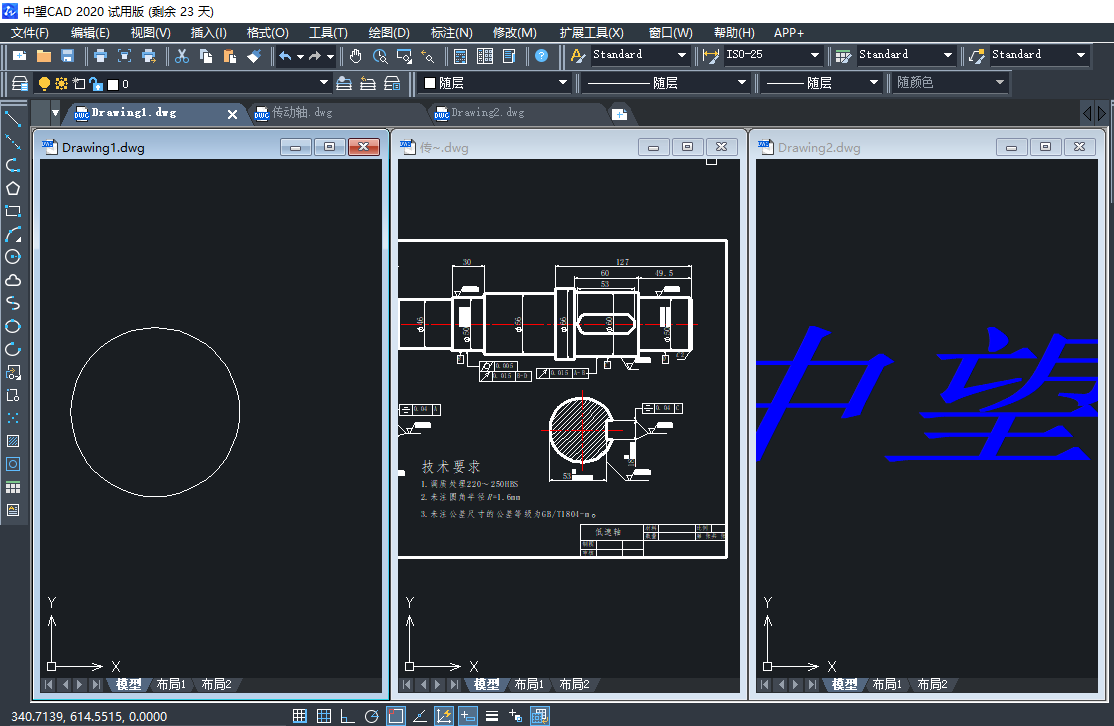Expand the ISO-25 dimension style dropdown
Screen dimensions: 1114x726
click(x=815, y=56)
